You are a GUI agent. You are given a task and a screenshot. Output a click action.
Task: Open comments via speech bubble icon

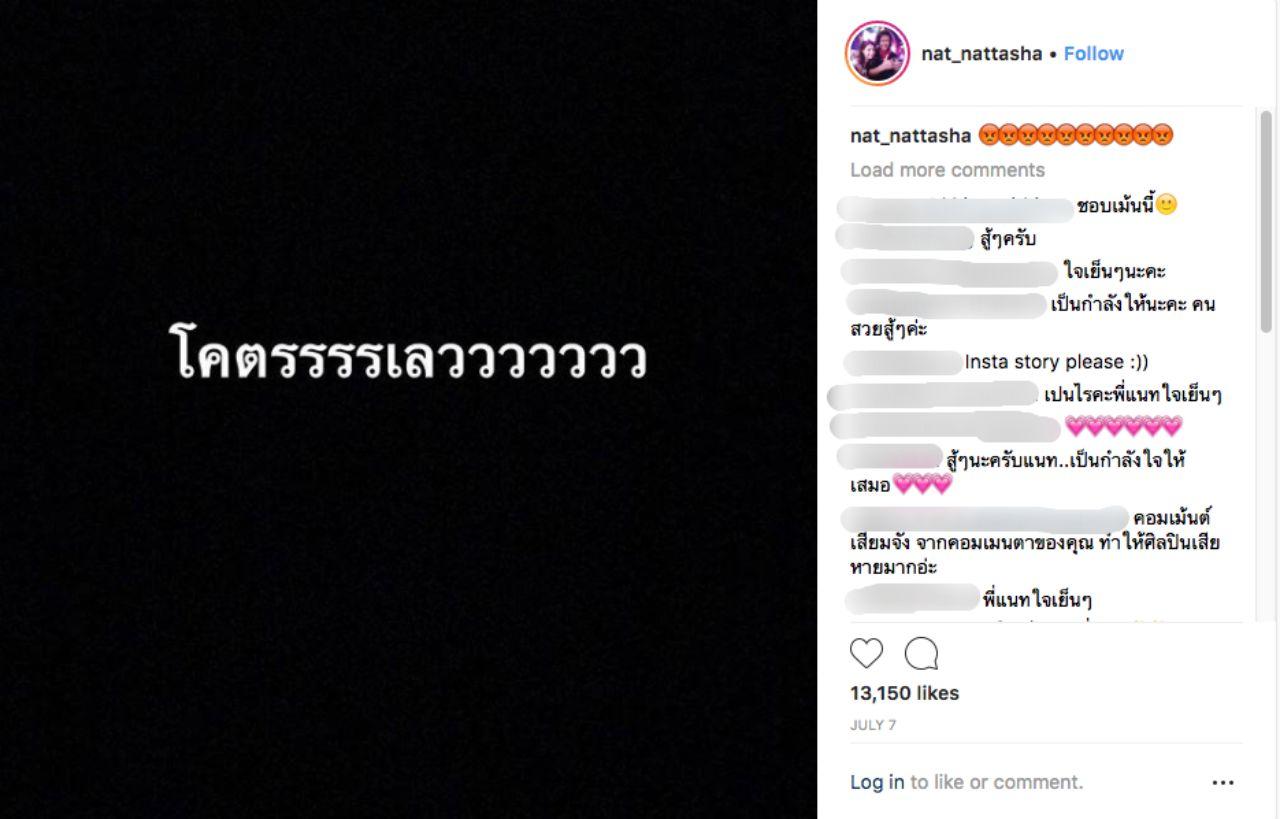click(x=921, y=653)
